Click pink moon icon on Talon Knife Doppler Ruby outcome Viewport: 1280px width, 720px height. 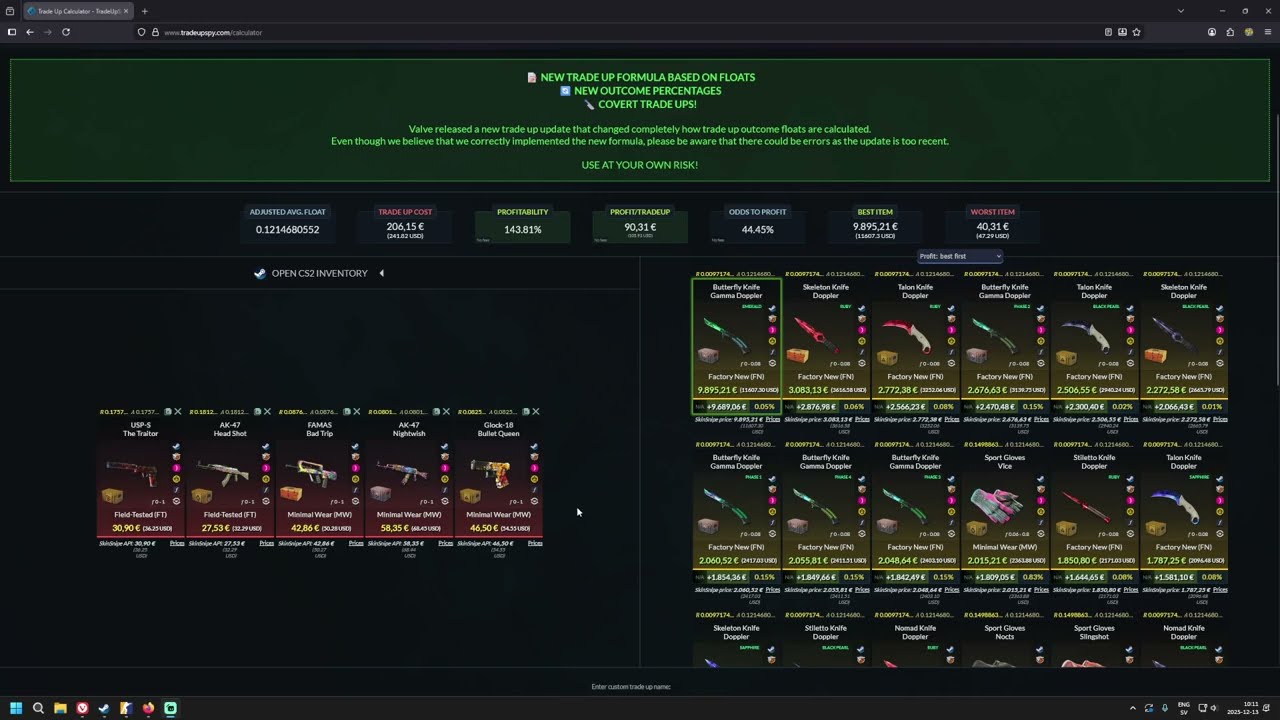951,330
